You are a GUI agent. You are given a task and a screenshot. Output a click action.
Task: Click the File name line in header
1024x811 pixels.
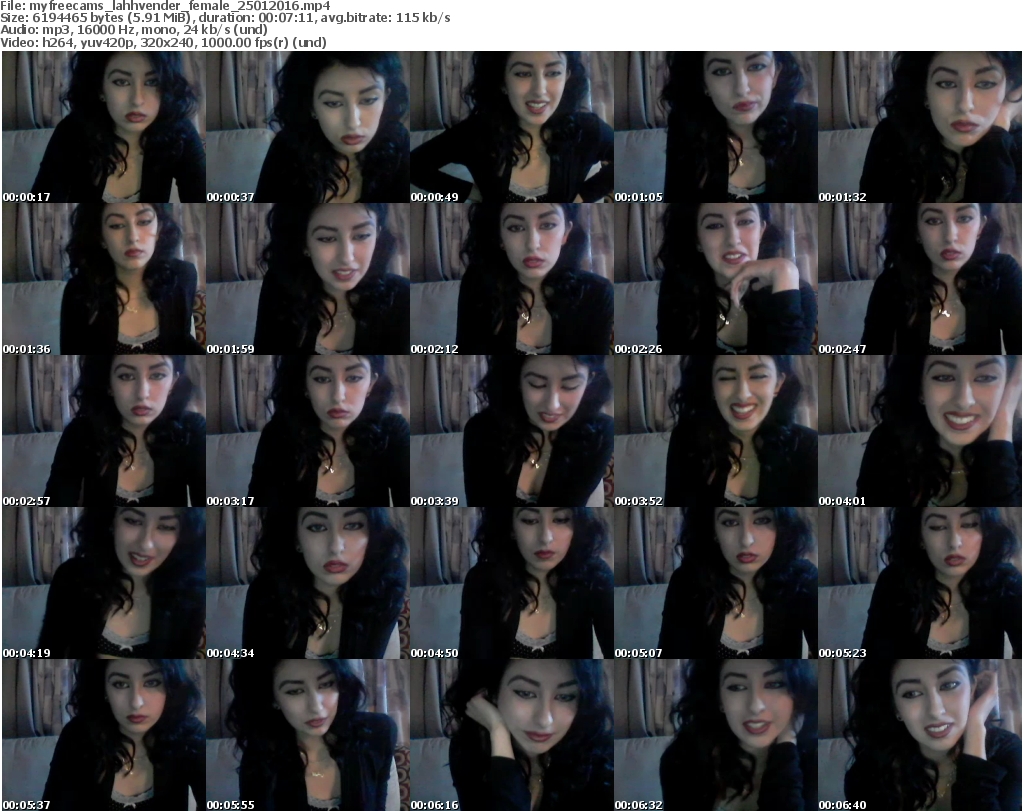(x=165, y=6)
